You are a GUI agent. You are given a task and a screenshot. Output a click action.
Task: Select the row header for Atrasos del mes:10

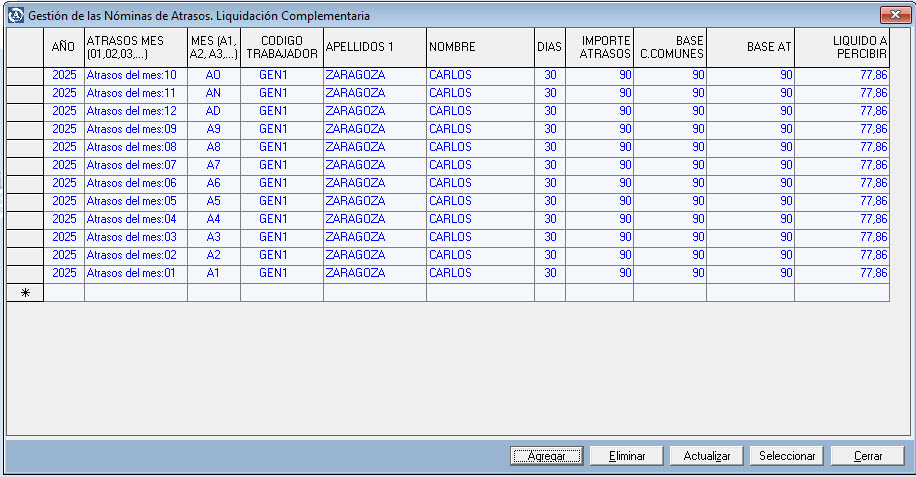click(25, 76)
